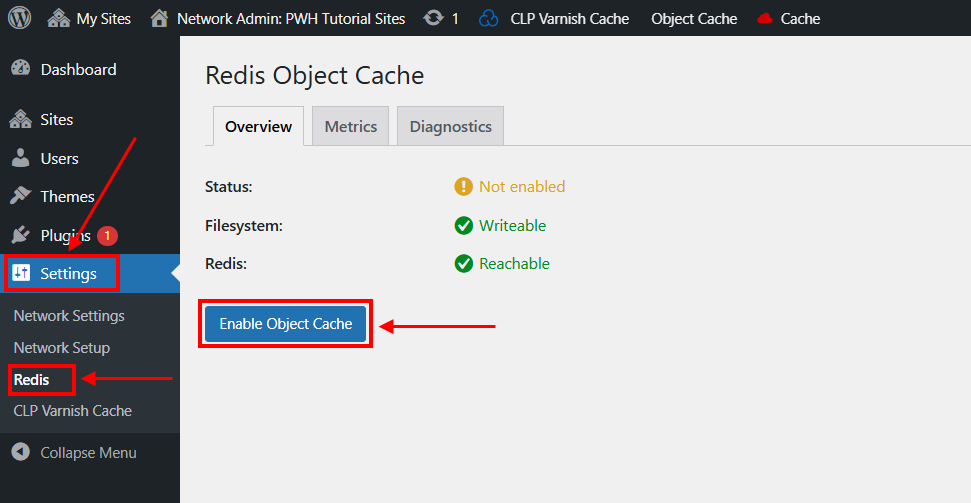Screen dimensions: 971x503
Task: Click the Plugins plug icon
Action: (20, 235)
